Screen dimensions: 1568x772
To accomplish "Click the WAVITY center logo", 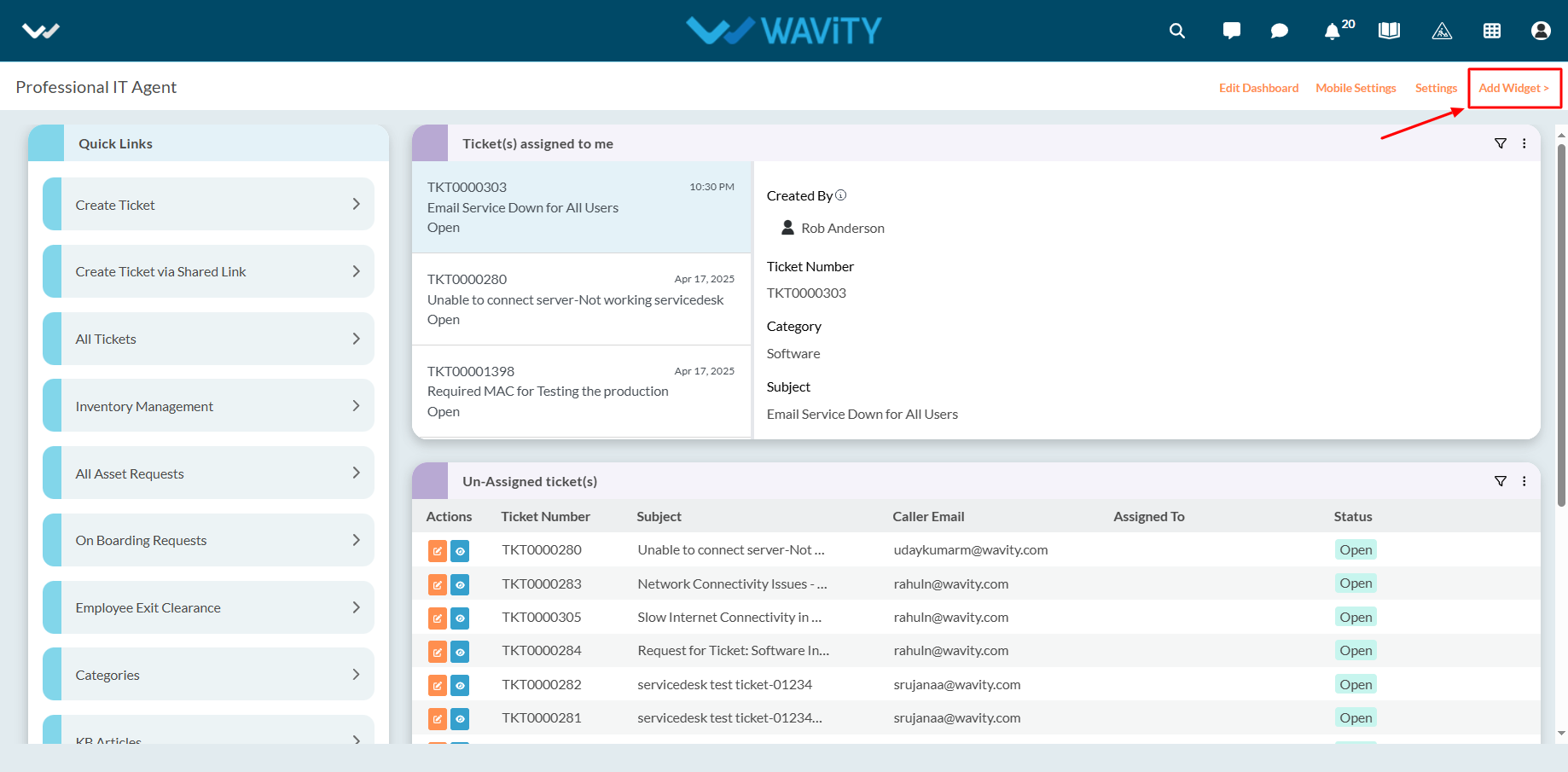I will coord(784,31).
